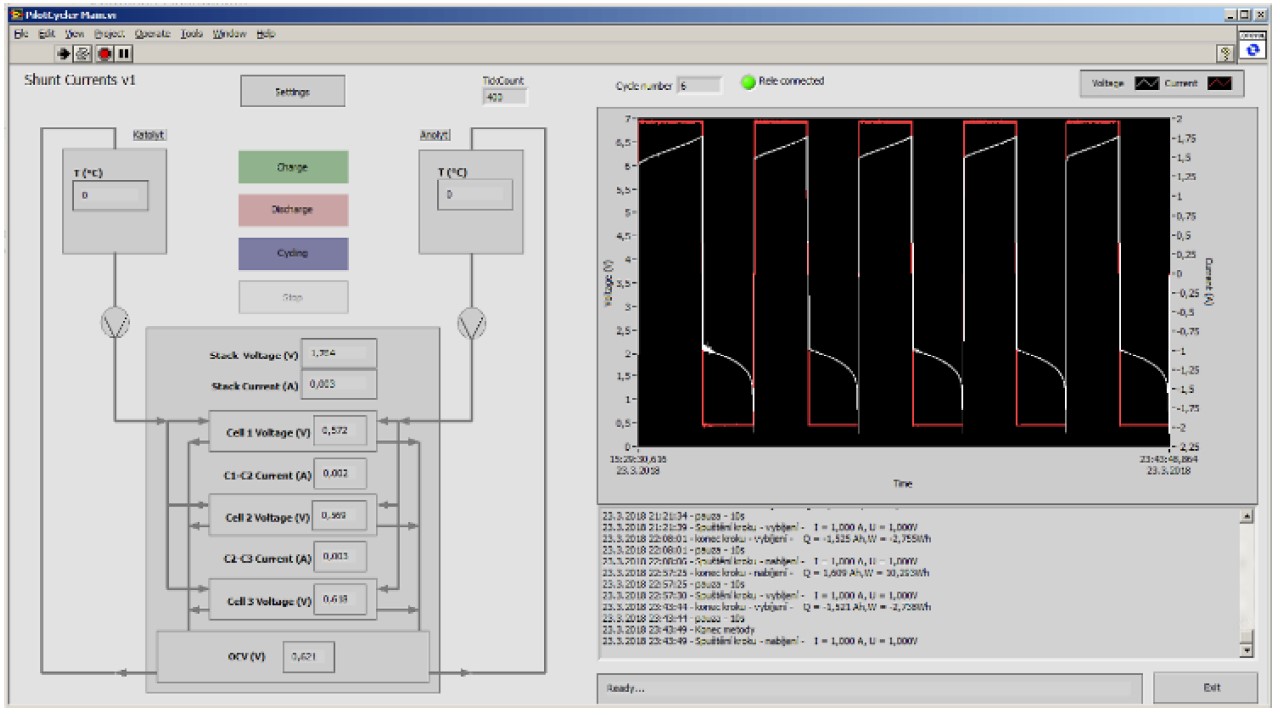
Task: Open the Tools menu
Action: coord(192,34)
